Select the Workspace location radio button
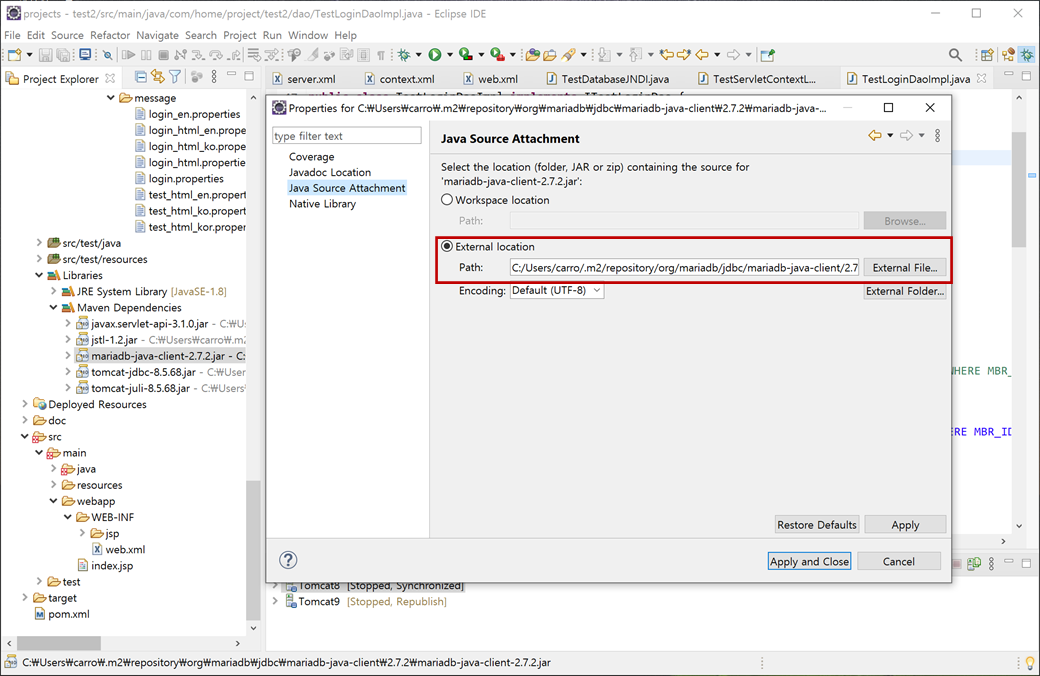This screenshot has height=676, width=1040. pos(447,200)
